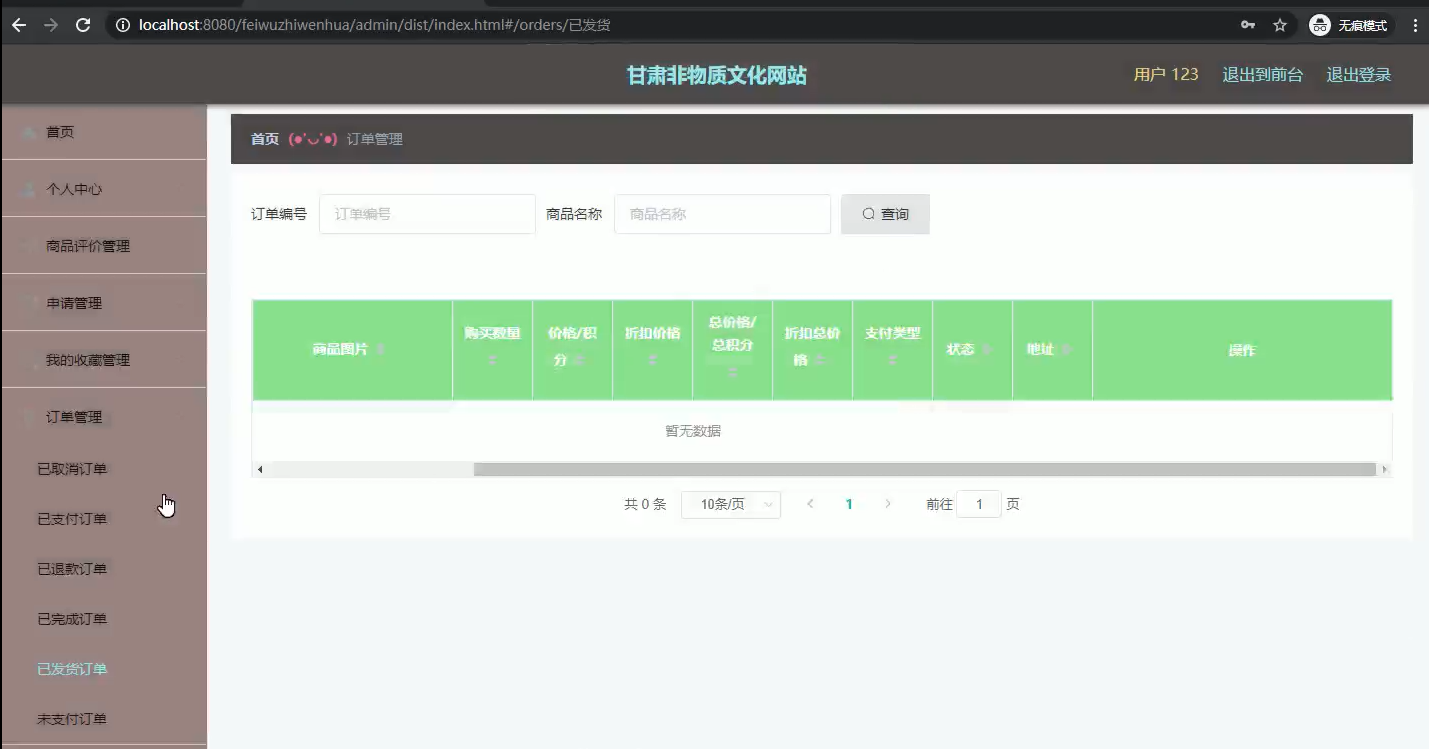Sort by 折扣价格 column

pyautogui.click(x=652, y=360)
